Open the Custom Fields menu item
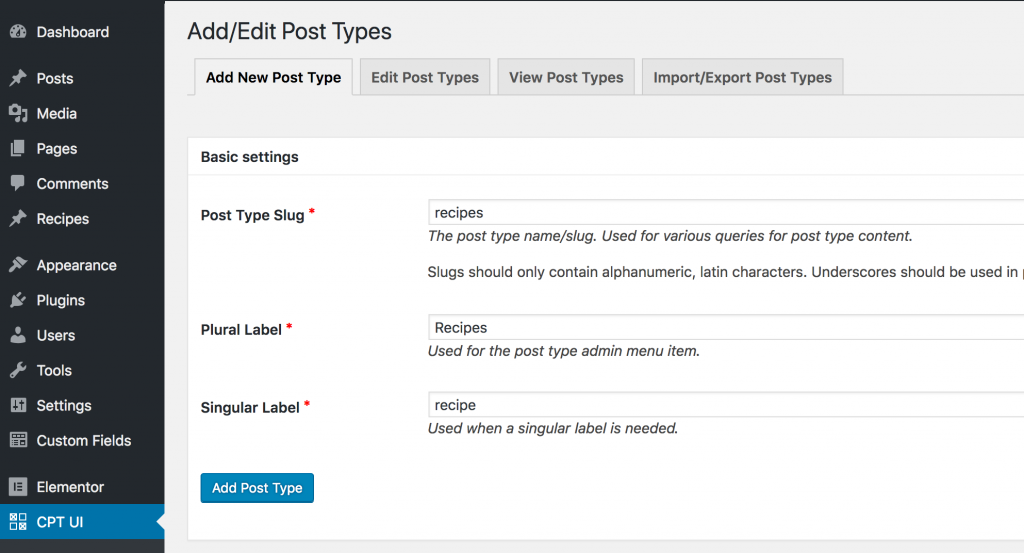Image resolution: width=1024 pixels, height=553 pixels. coord(84,440)
